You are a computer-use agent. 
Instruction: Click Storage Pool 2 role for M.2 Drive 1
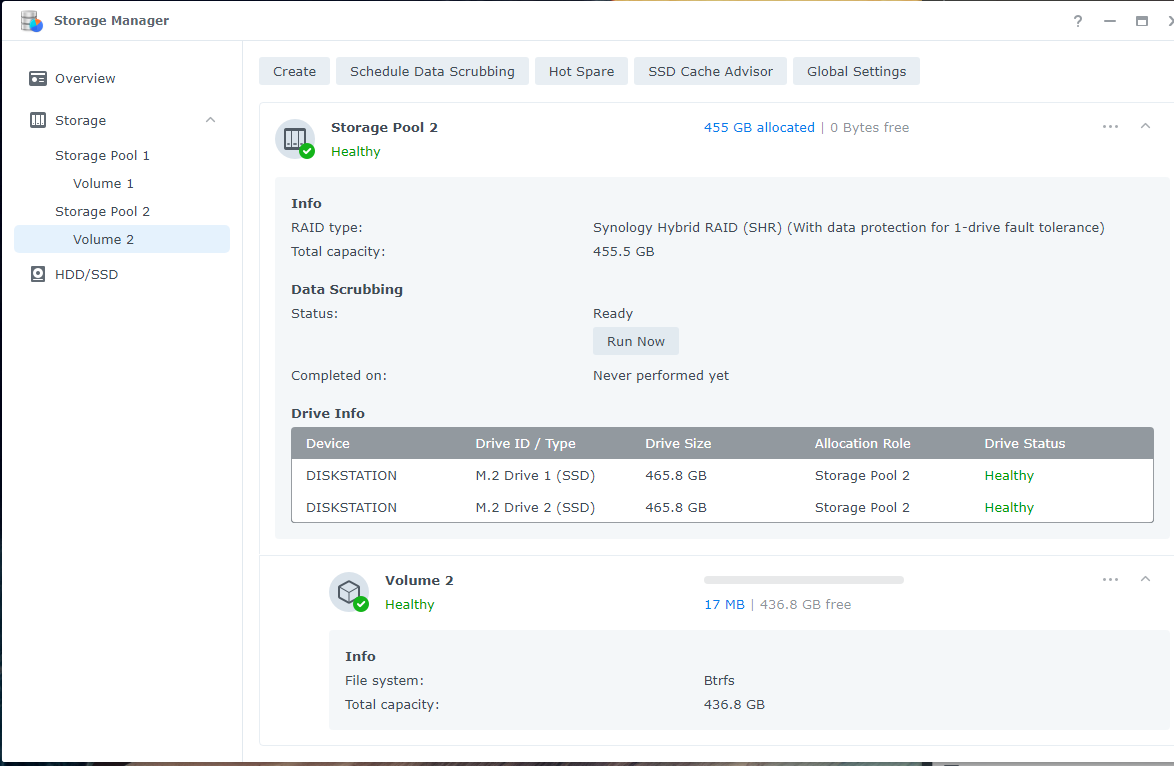(x=862, y=475)
